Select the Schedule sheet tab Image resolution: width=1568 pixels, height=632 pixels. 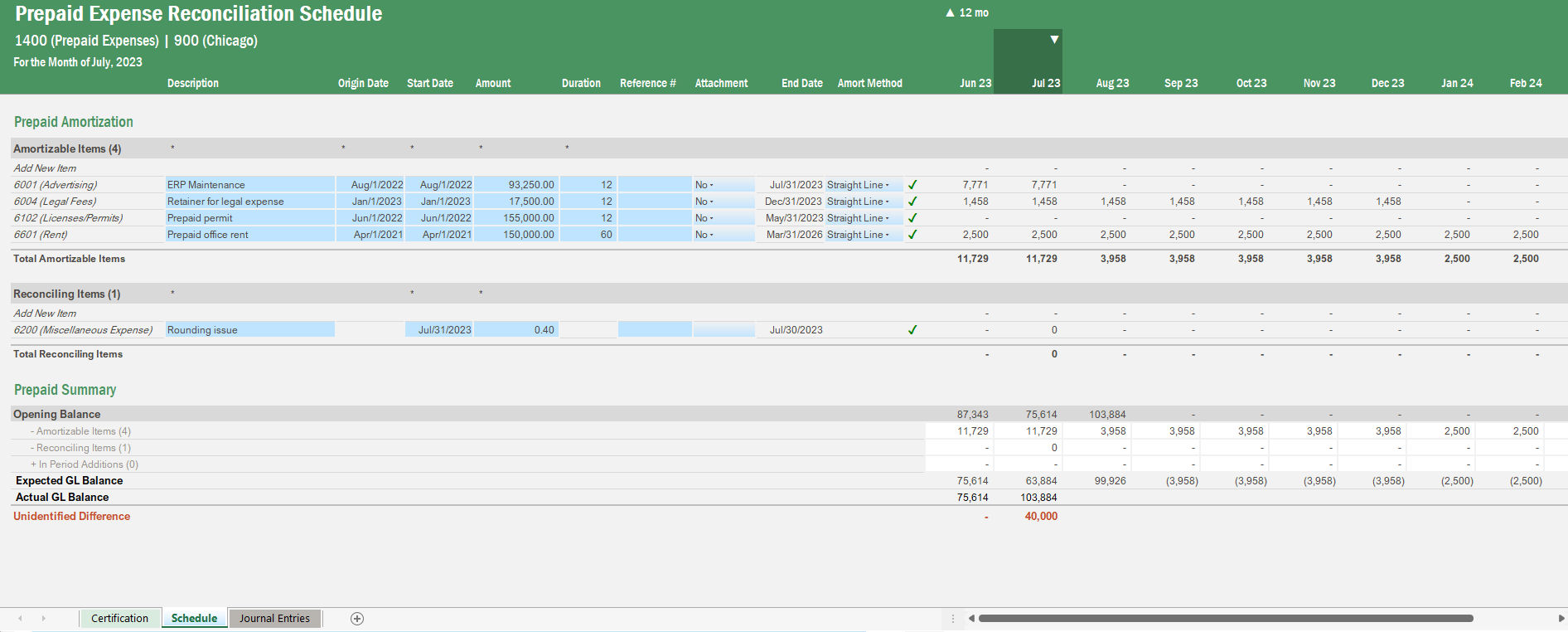click(x=194, y=619)
